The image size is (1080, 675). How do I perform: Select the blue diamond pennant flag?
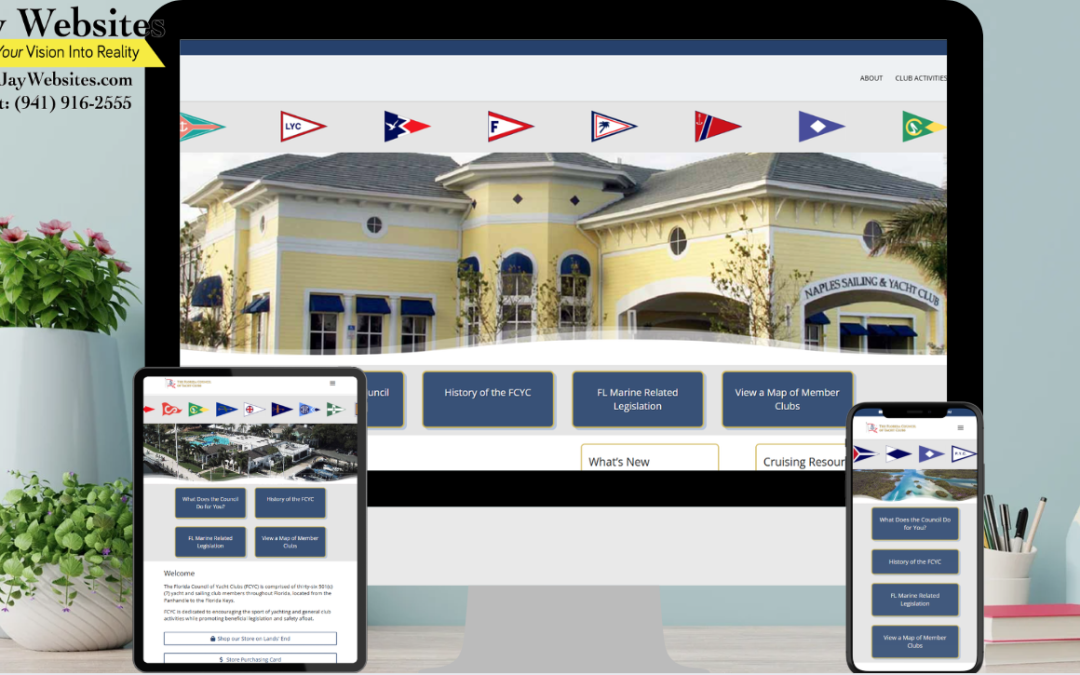coord(820,126)
